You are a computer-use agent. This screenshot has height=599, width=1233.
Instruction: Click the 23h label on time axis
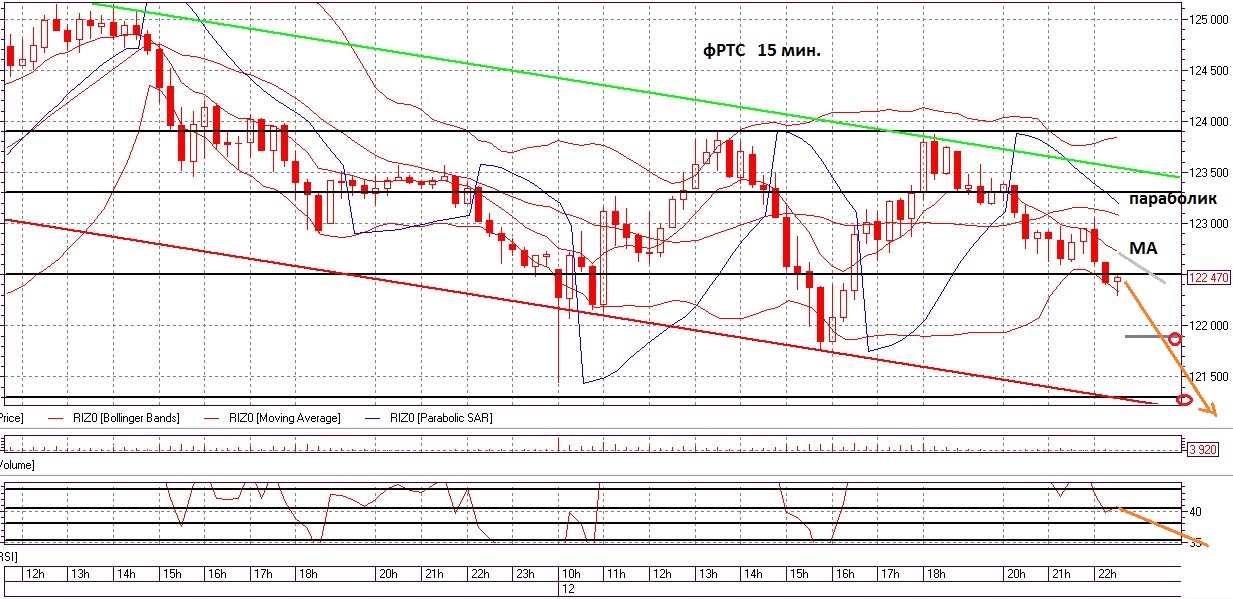tap(525, 574)
